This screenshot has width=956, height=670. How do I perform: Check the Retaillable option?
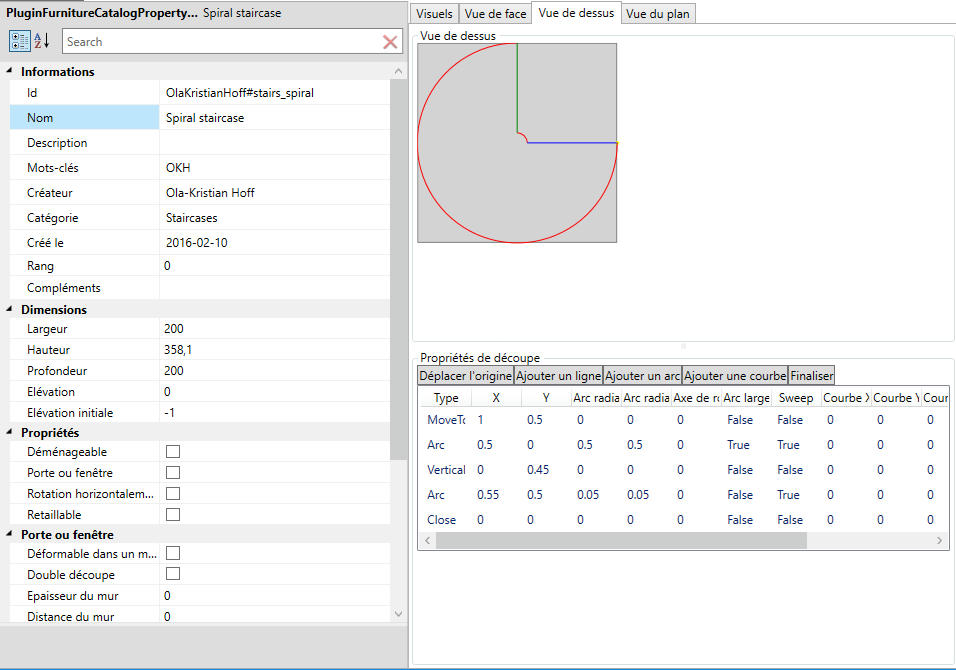[x=173, y=515]
